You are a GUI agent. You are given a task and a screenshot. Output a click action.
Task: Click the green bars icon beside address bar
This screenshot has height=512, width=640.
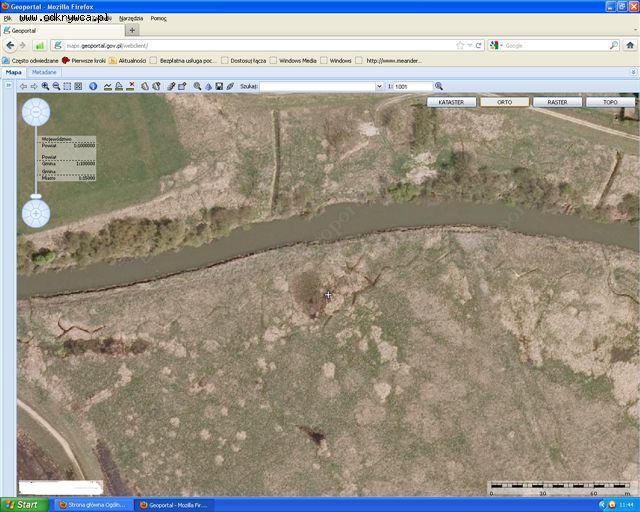coord(40,46)
